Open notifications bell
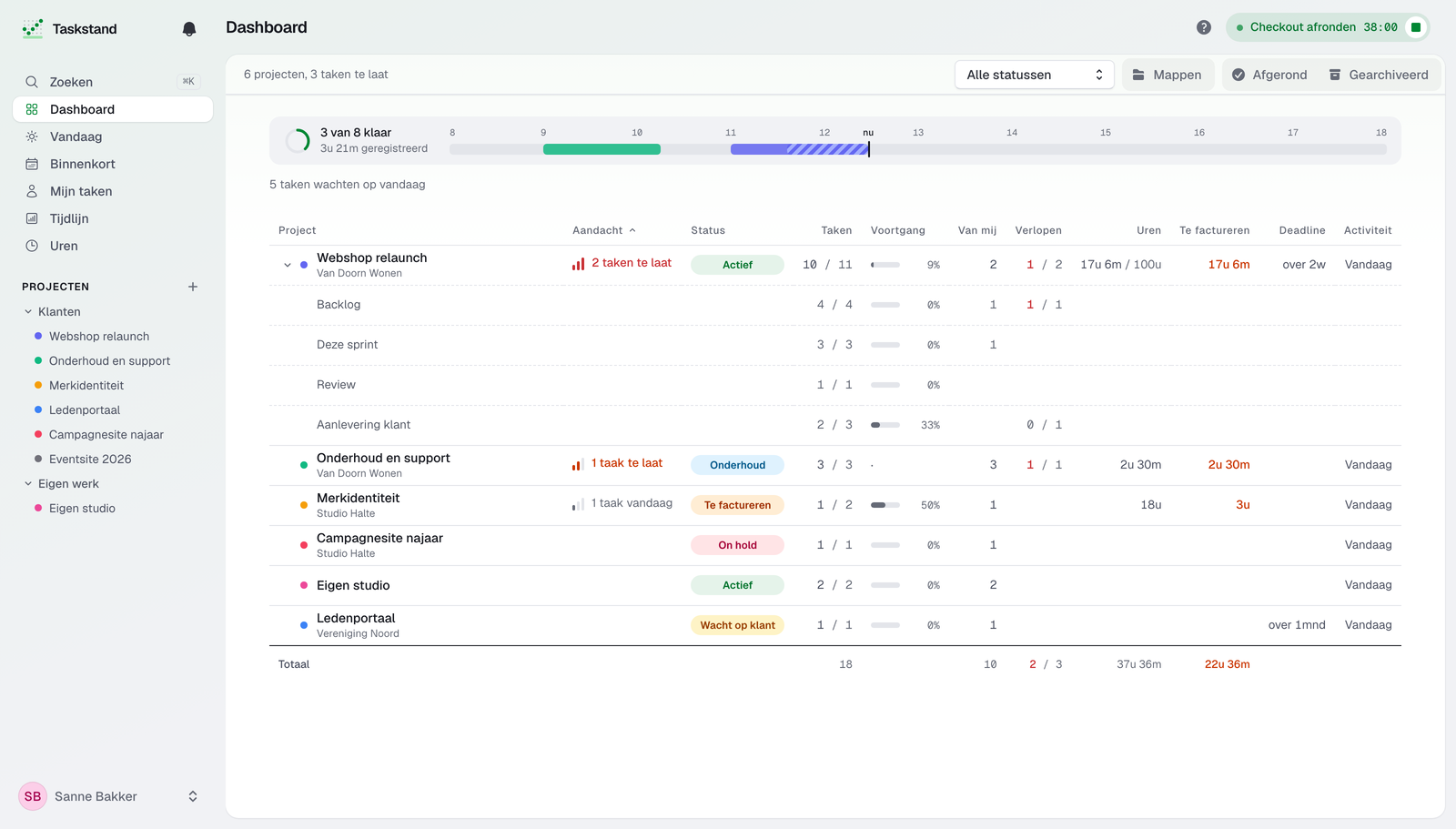Viewport: 1456px width, 829px height. coord(189,29)
